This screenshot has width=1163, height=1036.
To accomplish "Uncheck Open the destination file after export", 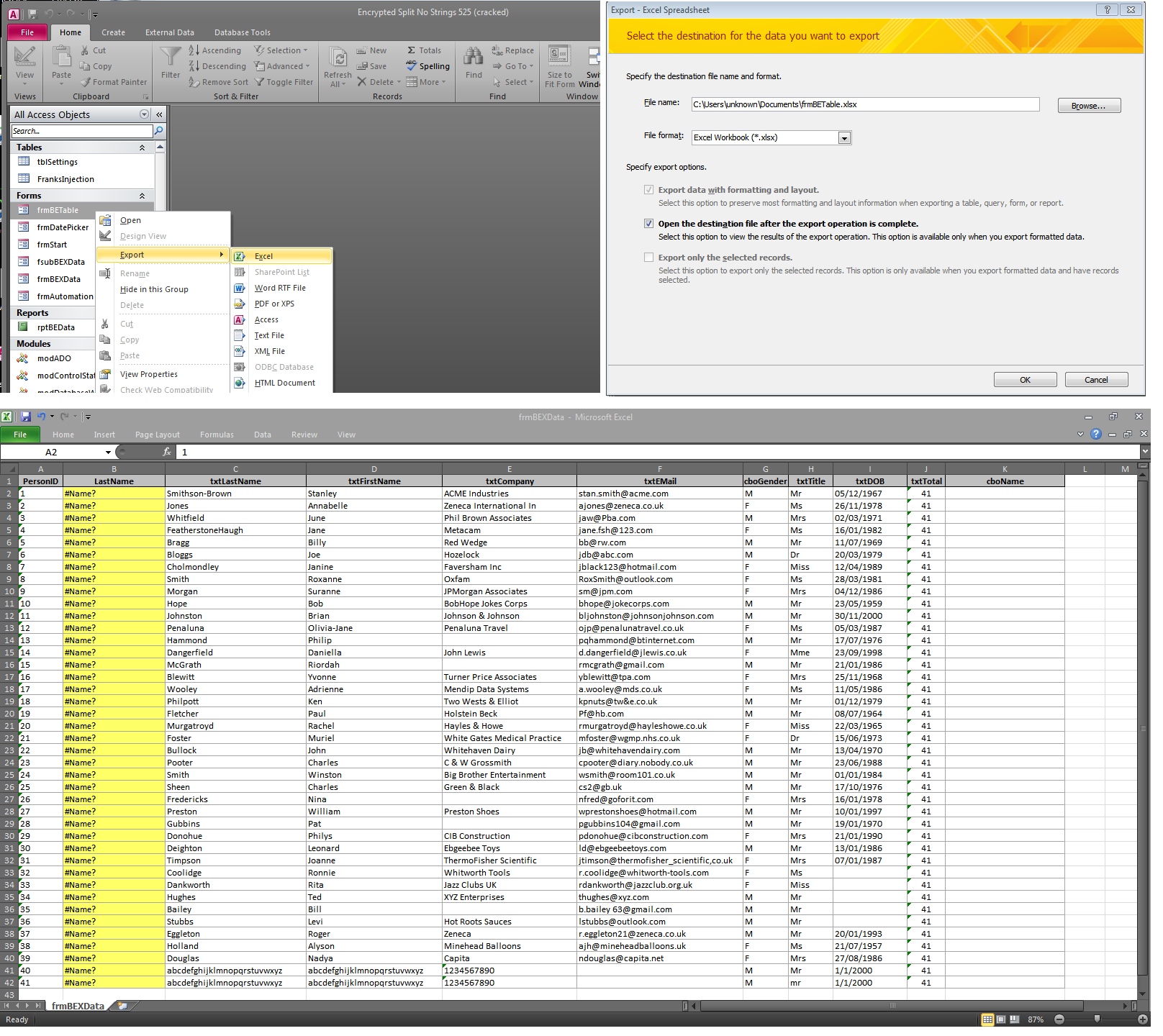I will (x=648, y=224).
